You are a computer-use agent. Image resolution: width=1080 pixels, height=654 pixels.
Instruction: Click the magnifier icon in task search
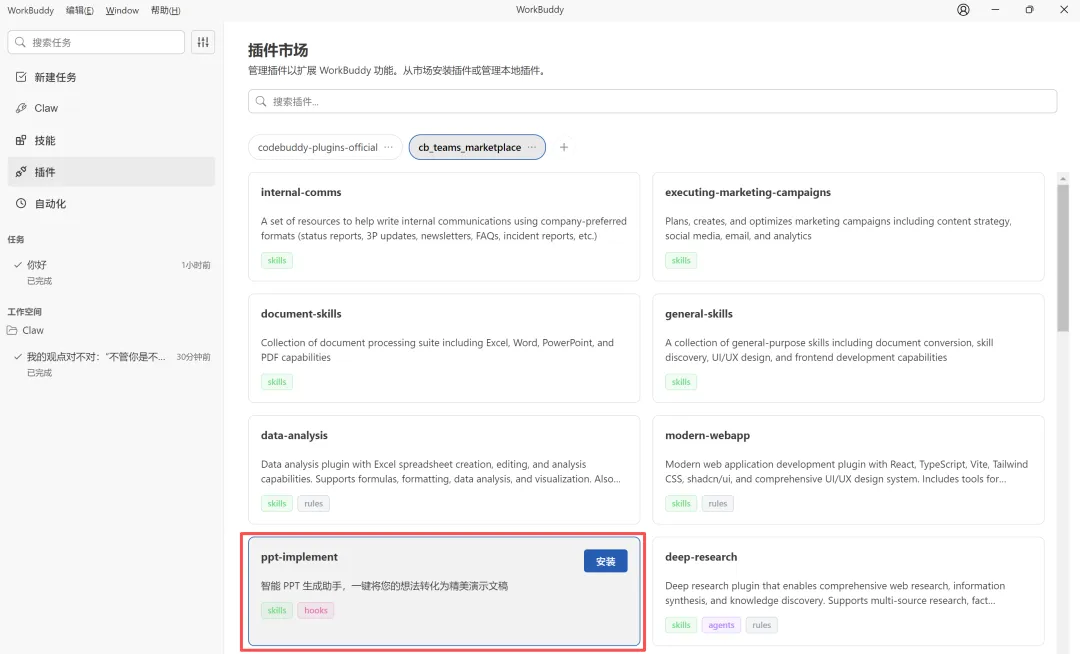click(x=21, y=42)
